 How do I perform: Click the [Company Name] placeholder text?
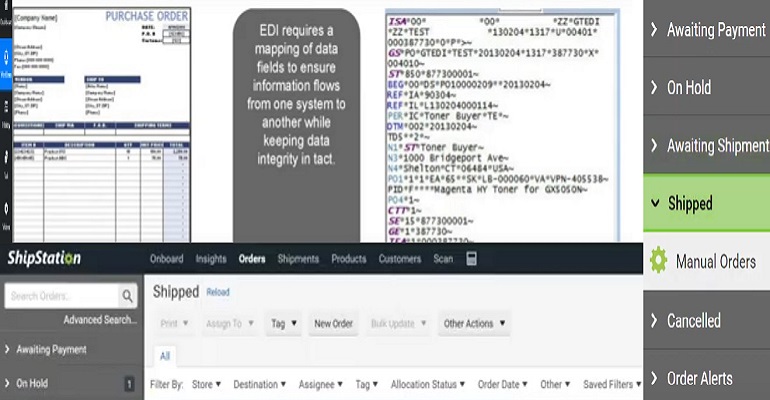click(35, 18)
